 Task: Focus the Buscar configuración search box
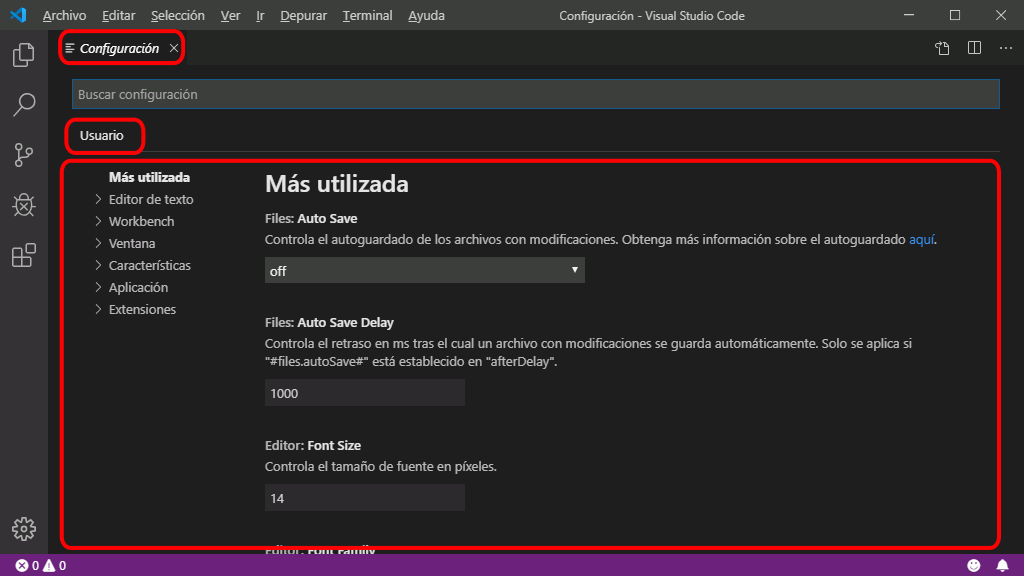coord(536,94)
